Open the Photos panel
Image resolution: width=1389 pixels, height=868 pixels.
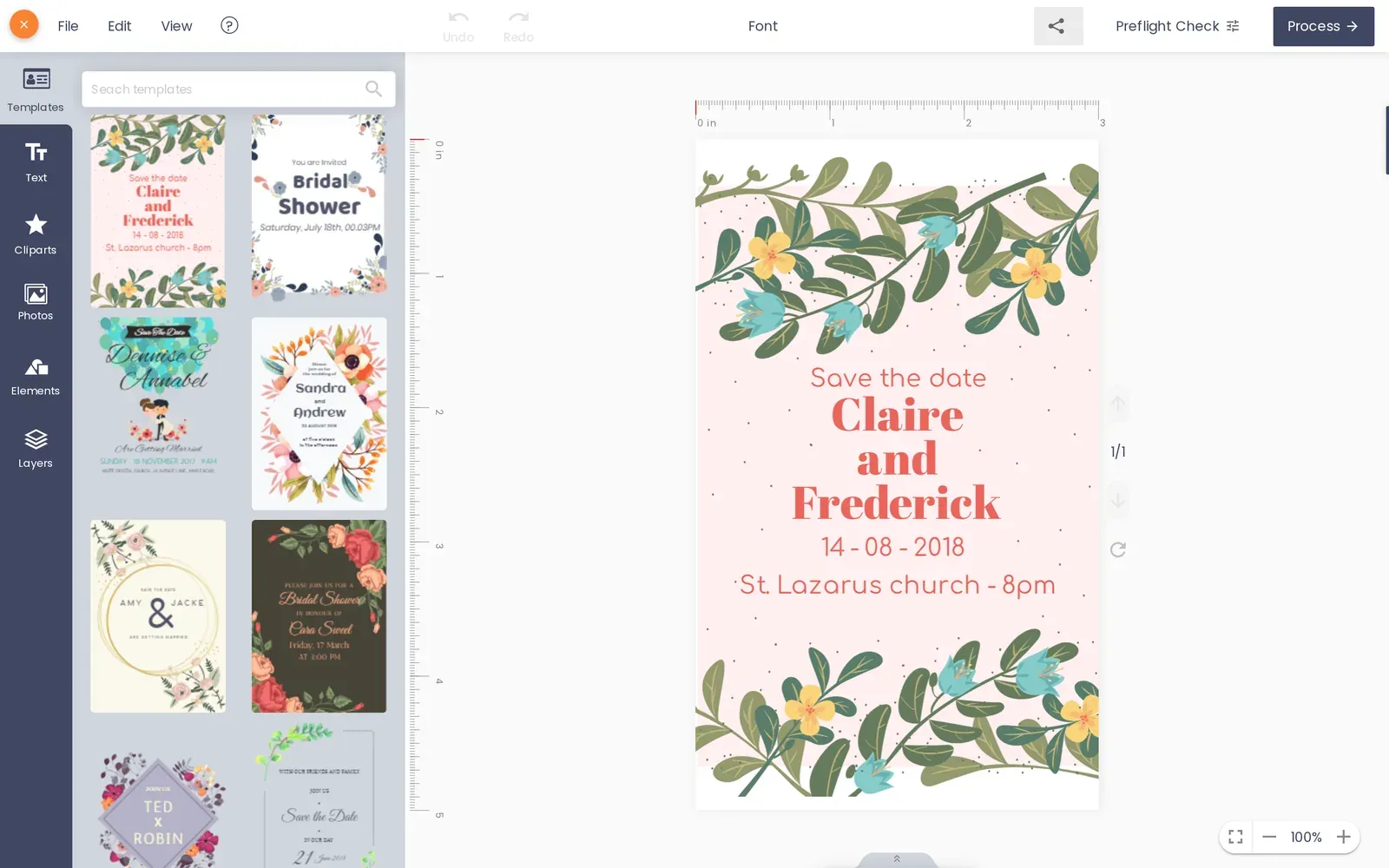pos(36,303)
